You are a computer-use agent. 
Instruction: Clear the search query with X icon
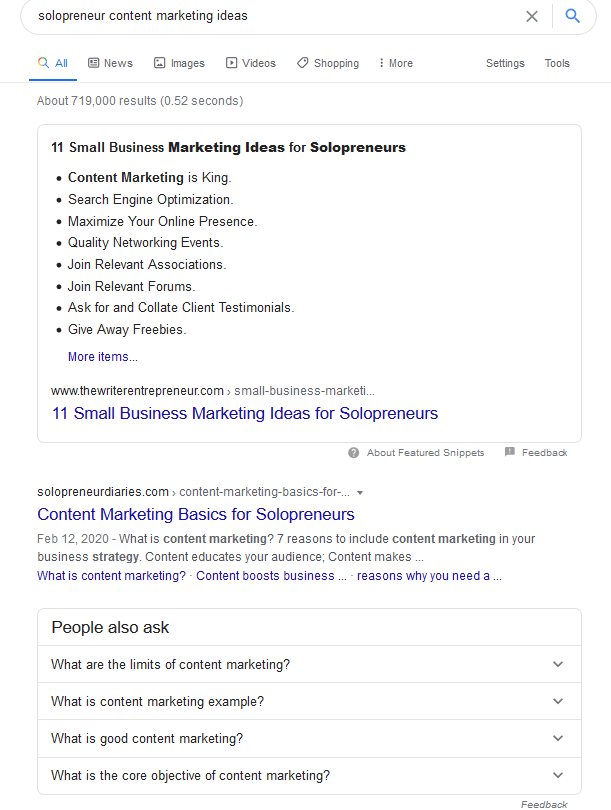click(x=532, y=17)
